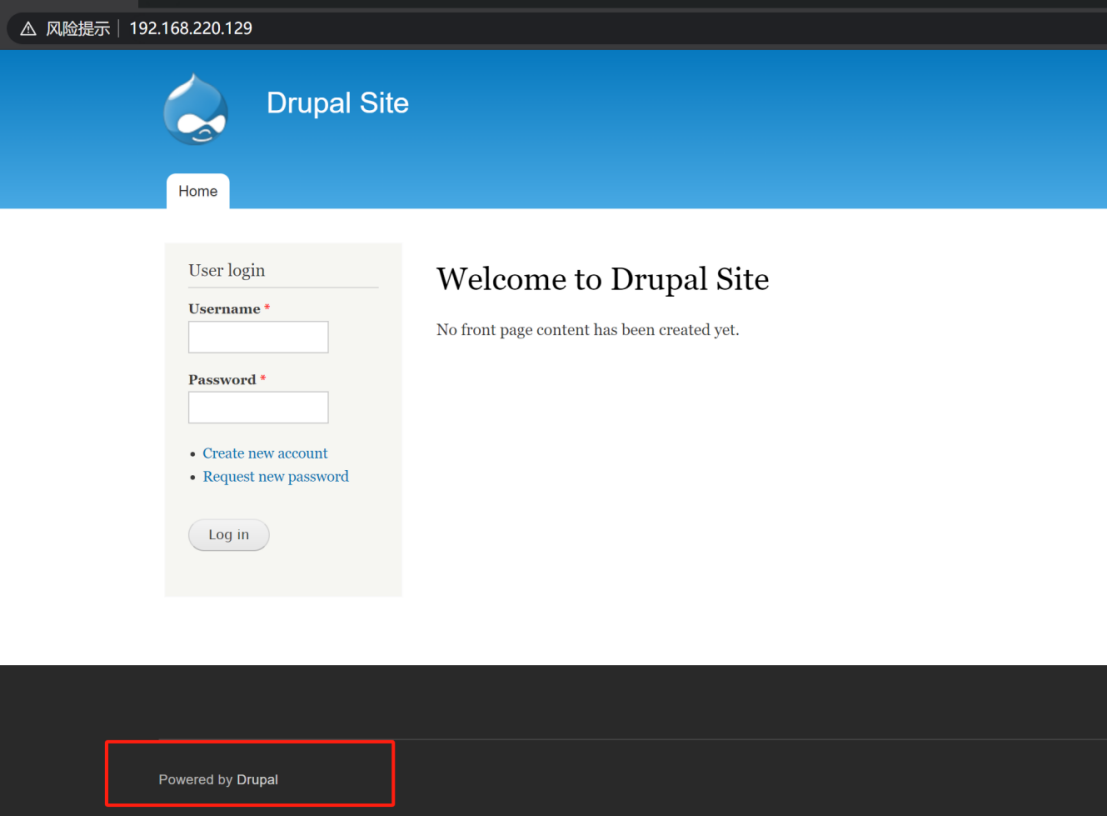Click the Log in button
1108x816 pixels.
pos(228,535)
